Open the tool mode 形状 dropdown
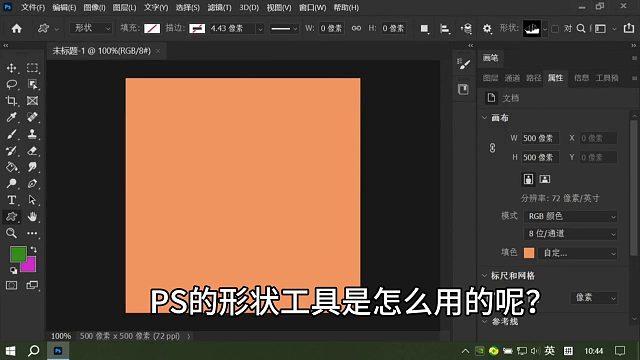Viewport: 640px width, 360px height. 91,28
